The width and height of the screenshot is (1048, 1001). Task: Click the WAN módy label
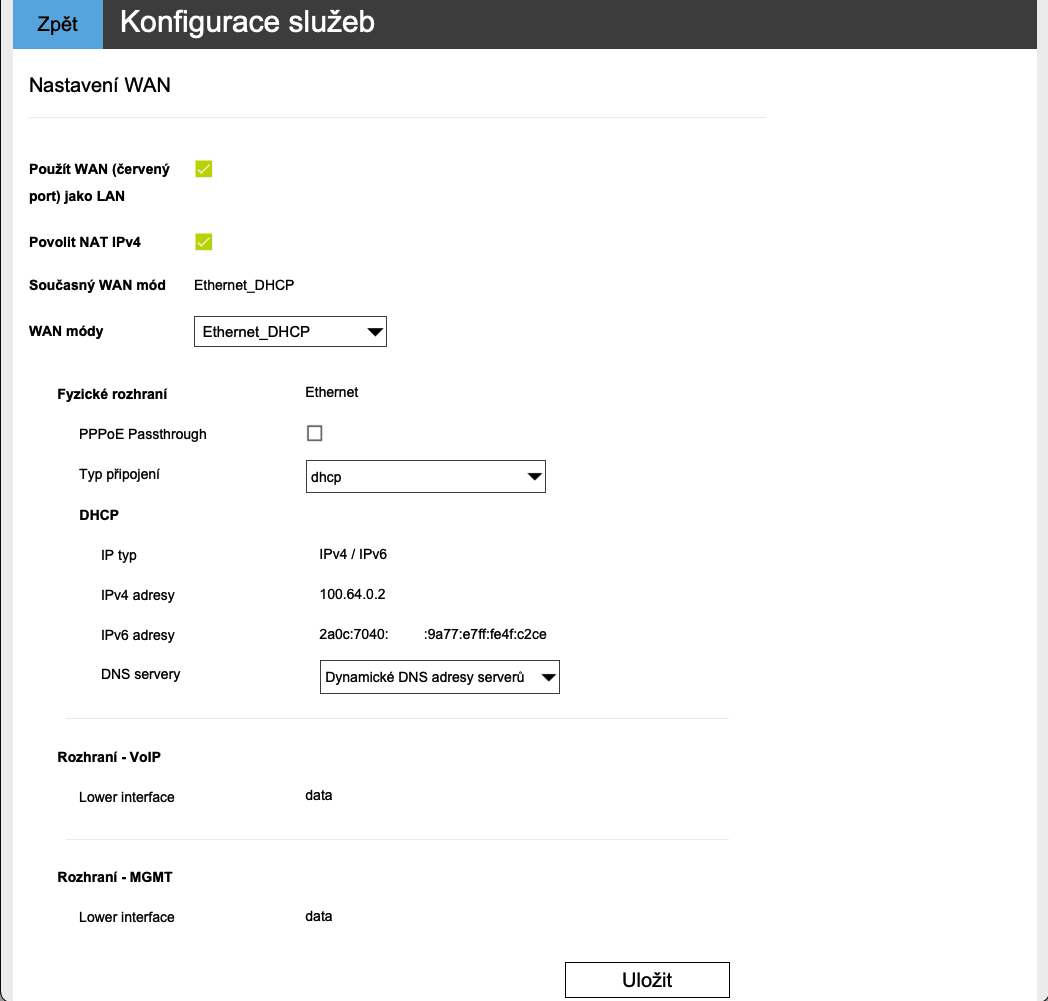point(66,331)
